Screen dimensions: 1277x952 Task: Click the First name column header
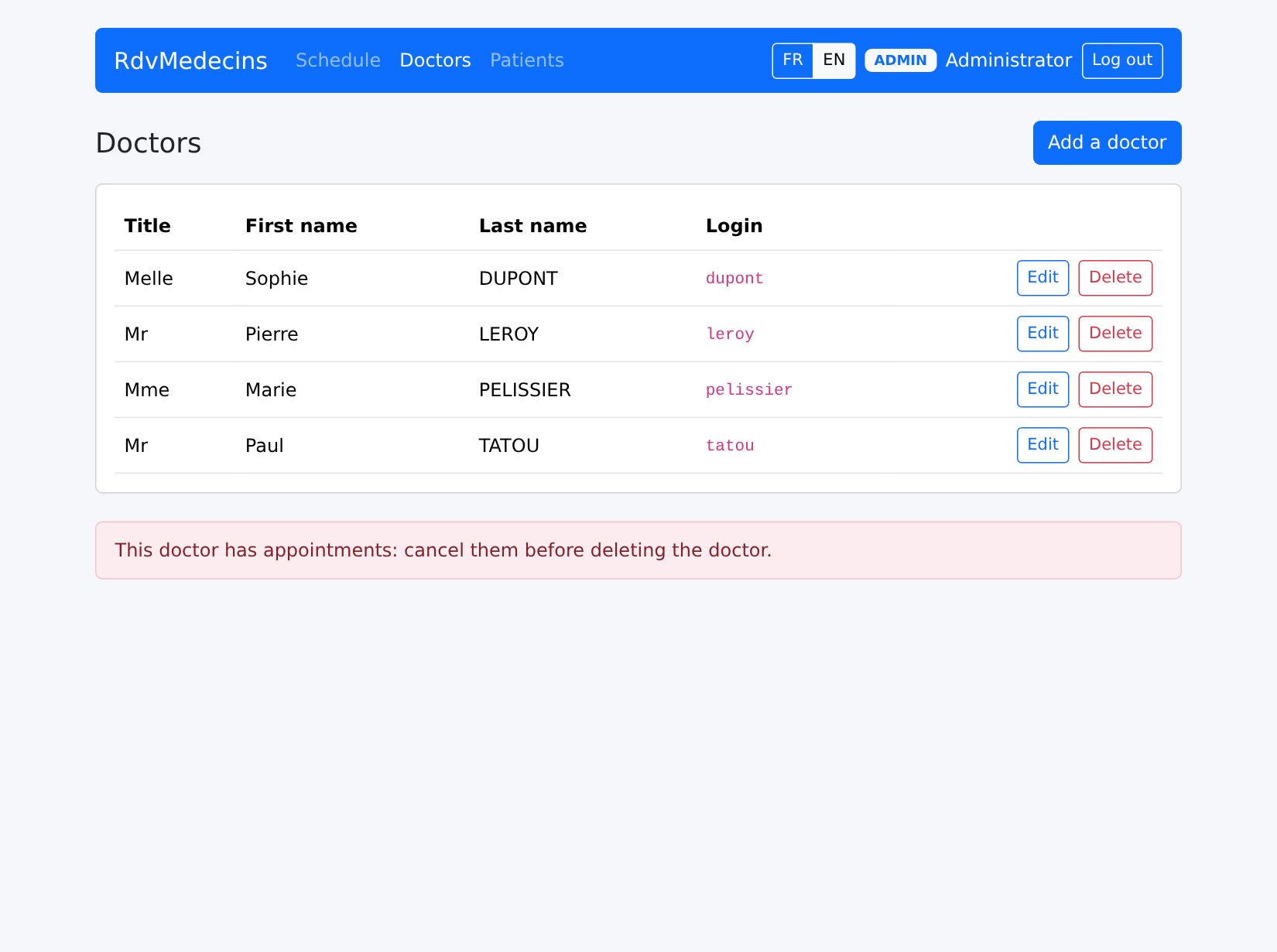(x=301, y=226)
